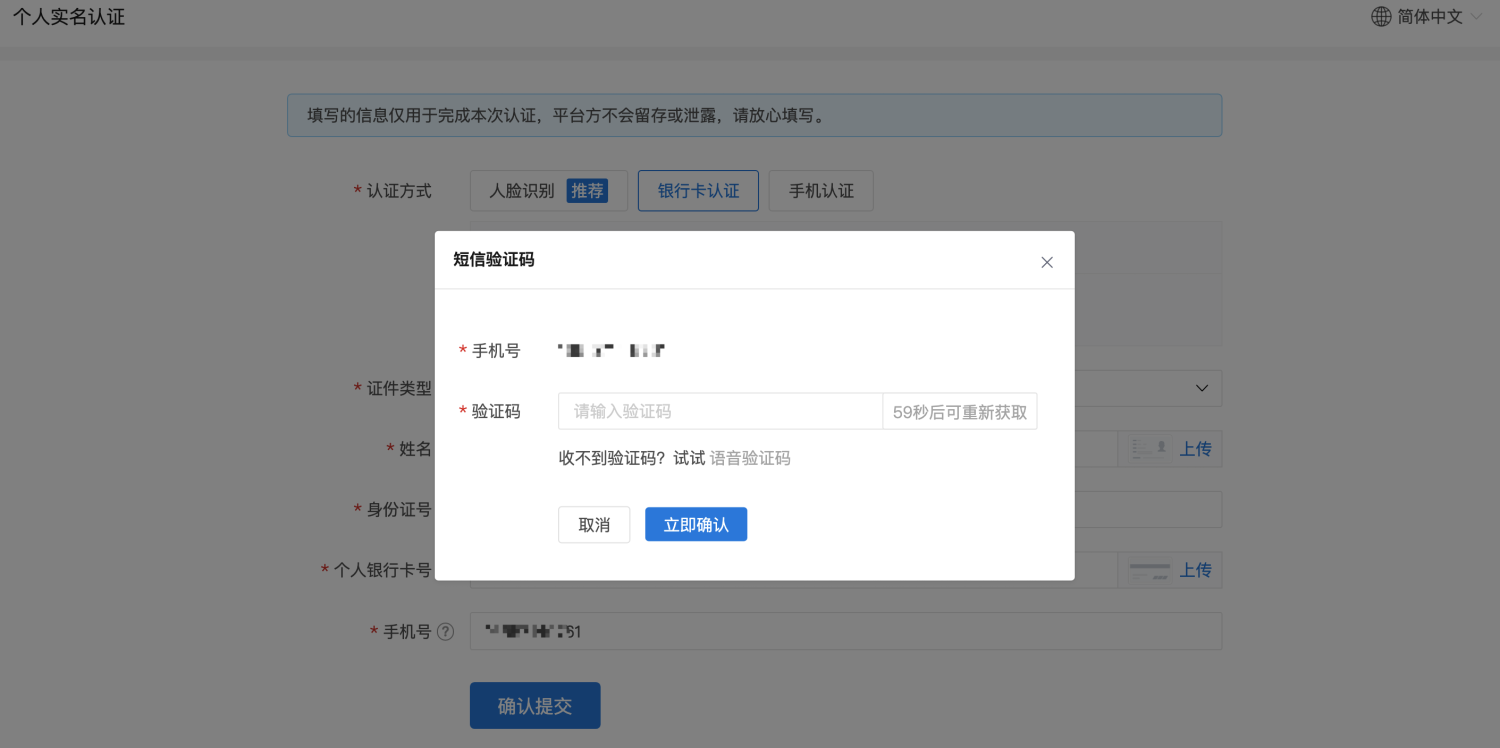Click the masked phone number in the dialog

(x=611, y=351)
